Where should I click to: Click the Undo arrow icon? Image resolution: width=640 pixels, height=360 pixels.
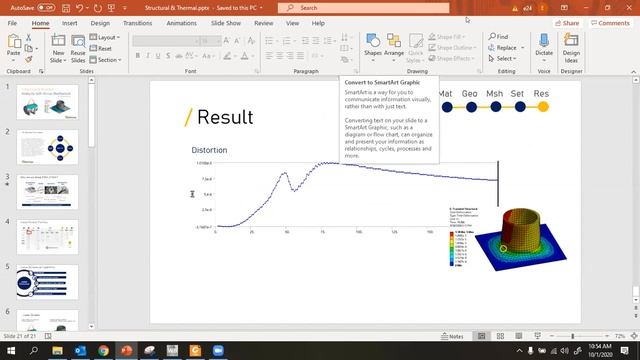(x=80, y=8)
